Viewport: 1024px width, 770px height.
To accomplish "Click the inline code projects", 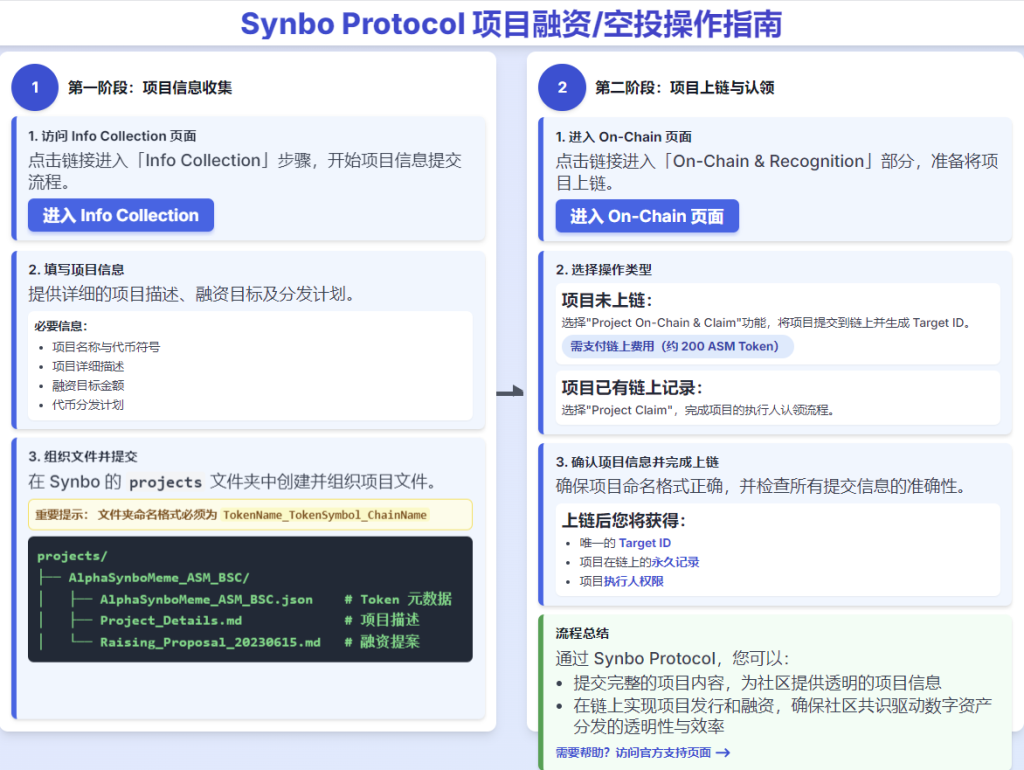I will (166, 482).
